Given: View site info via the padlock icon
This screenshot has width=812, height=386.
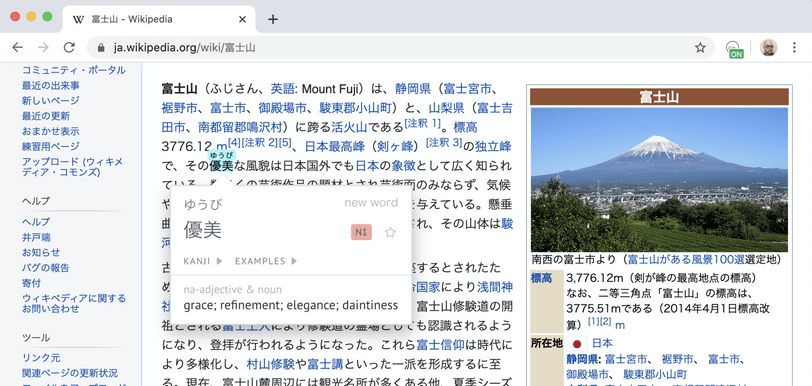Looking at the screenshot, I should click(x=100, y=48).
